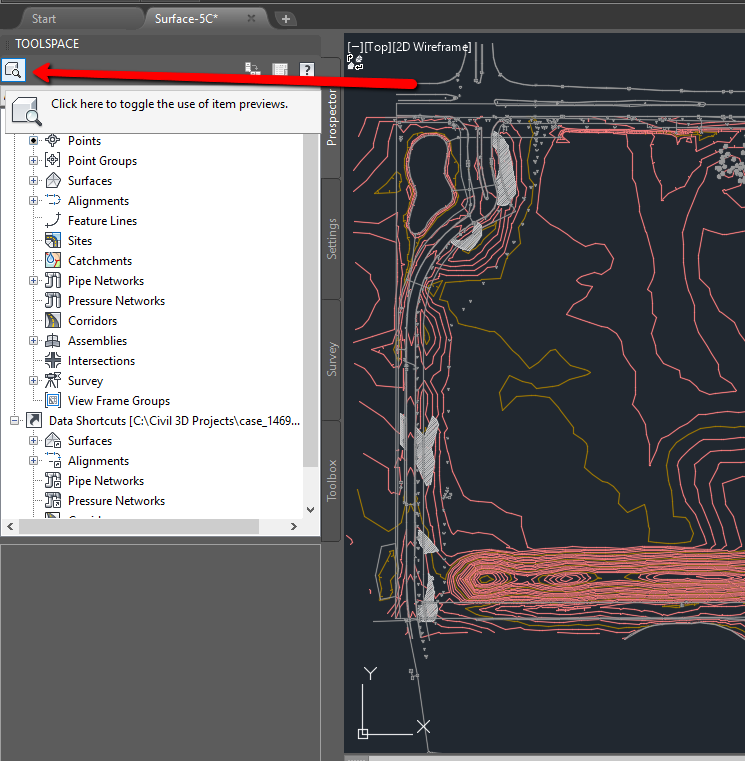This screenshot has height=761, width=745.
Task: Open the Toolbox tab
Action: (332, 480)
